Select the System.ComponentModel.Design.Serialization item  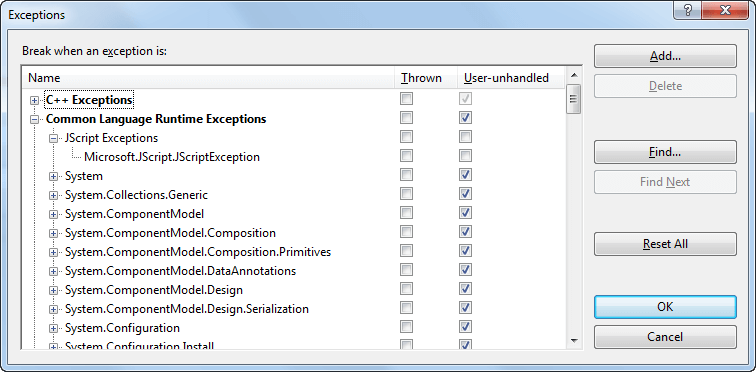pos(187,309)
